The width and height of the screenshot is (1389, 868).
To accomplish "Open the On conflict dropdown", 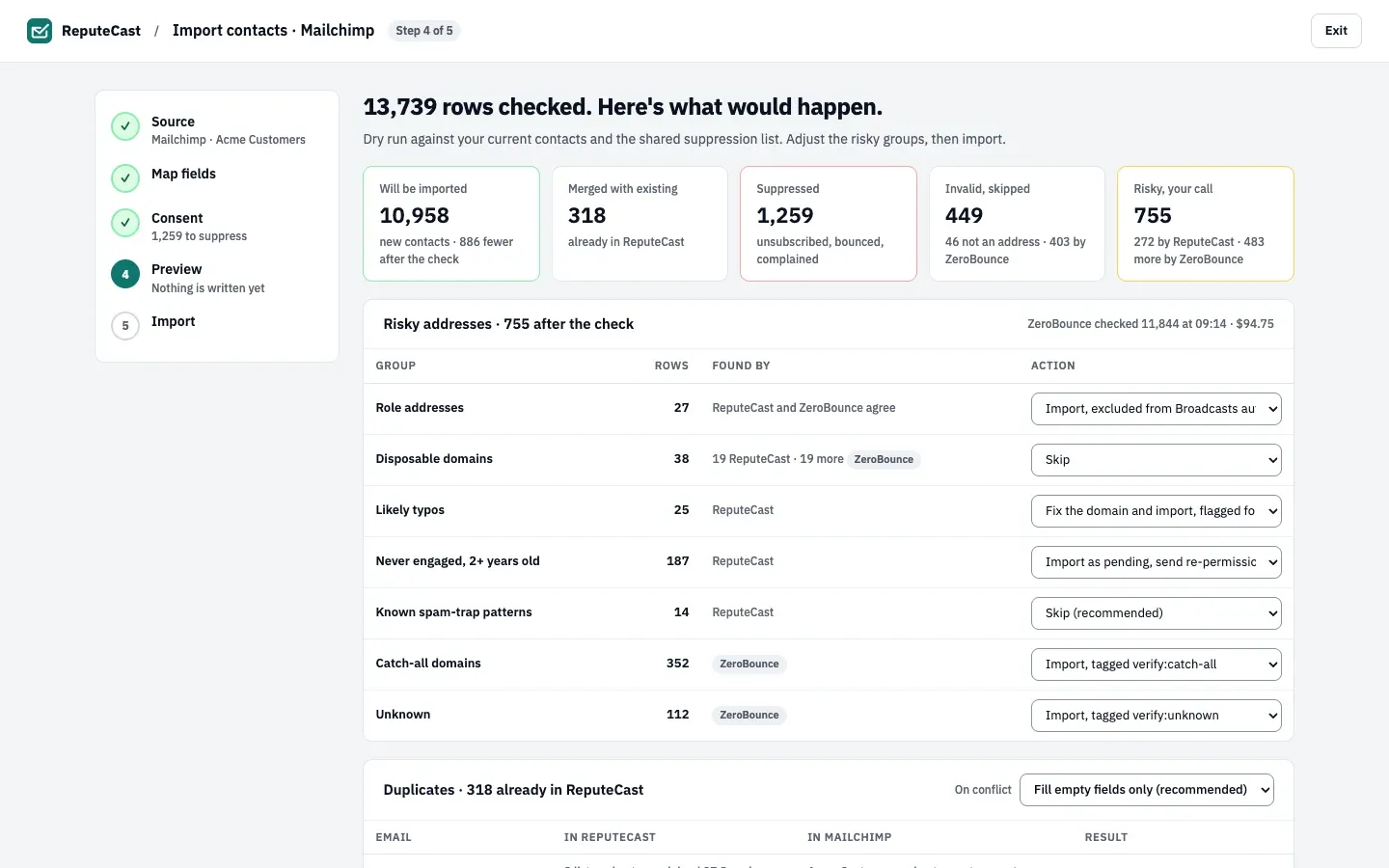I will (1147, 790).
